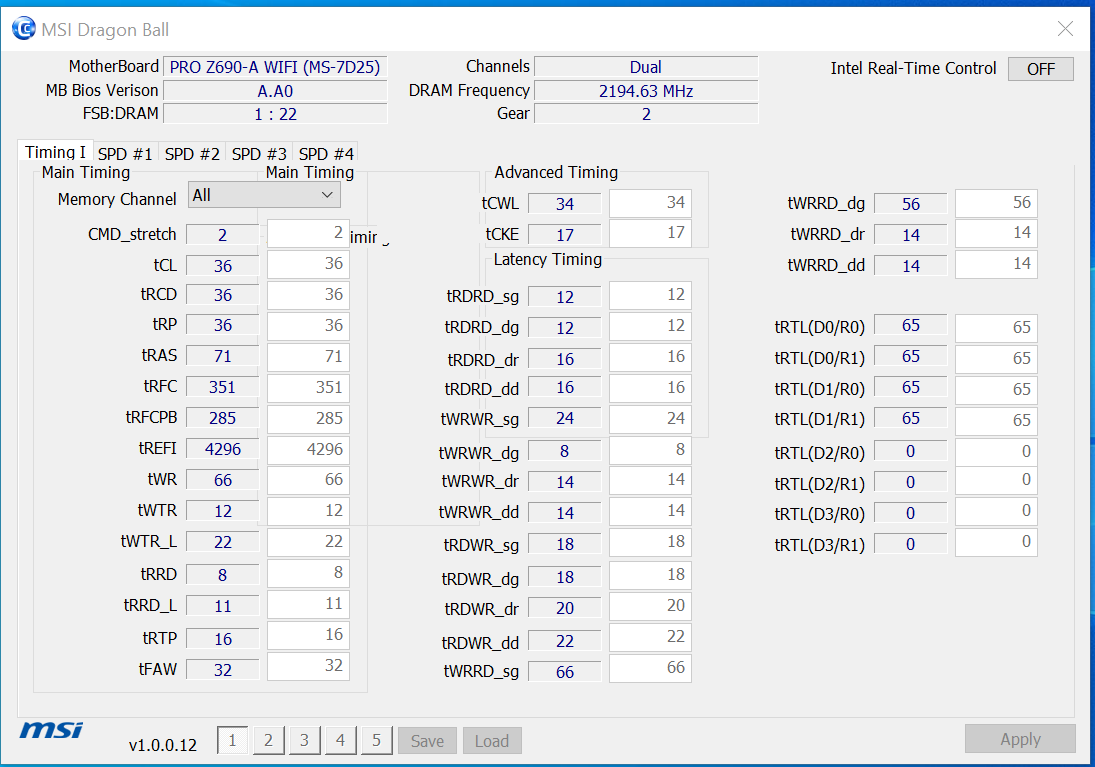Select profile slot 5
Viewport: 1095px width, 767px height.
[x=376, y=740]
